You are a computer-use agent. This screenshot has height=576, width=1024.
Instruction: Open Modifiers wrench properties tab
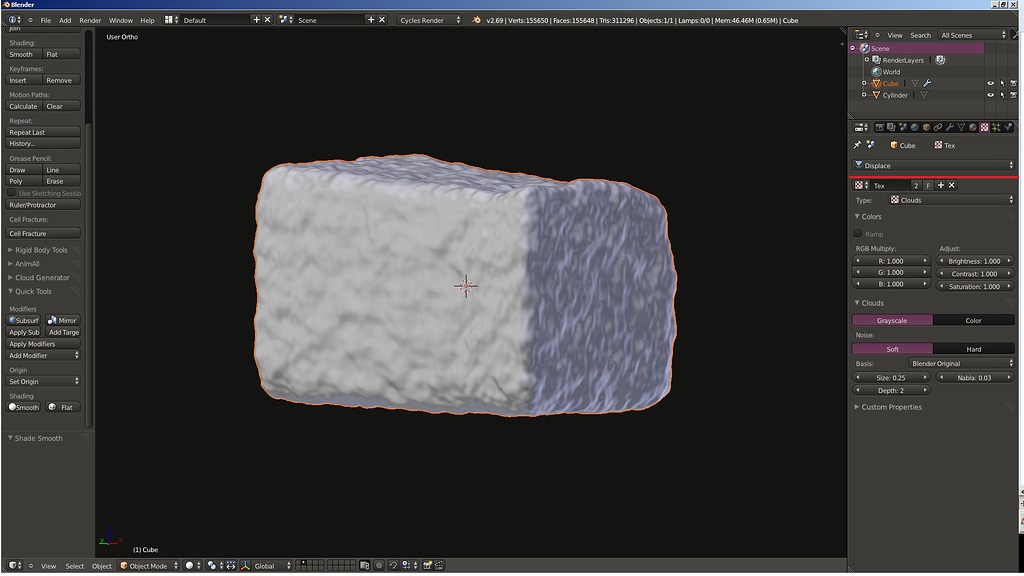pyautogui.click(x=950, y=127)
